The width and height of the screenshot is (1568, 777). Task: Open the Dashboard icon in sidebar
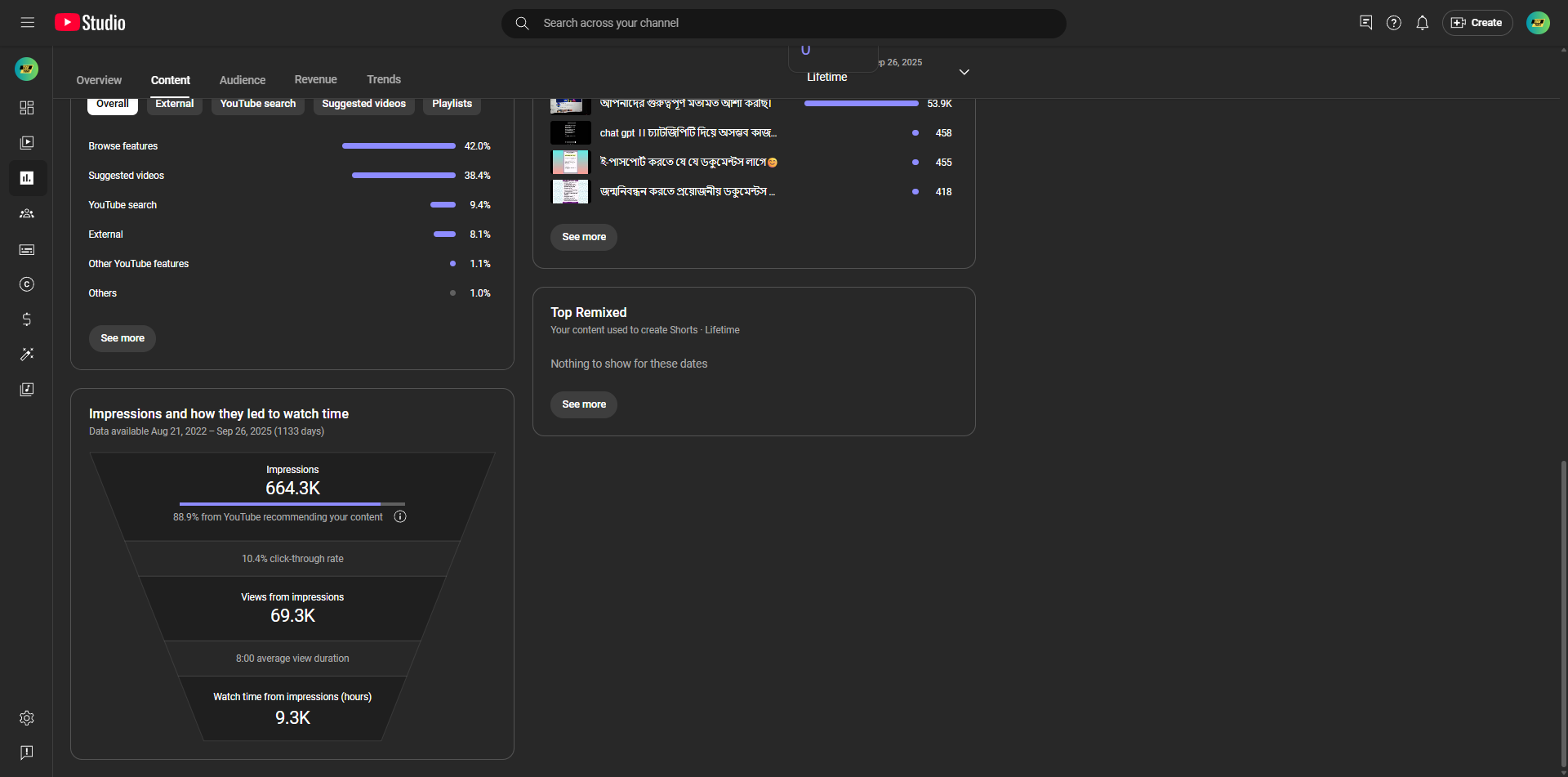(27, 108)
